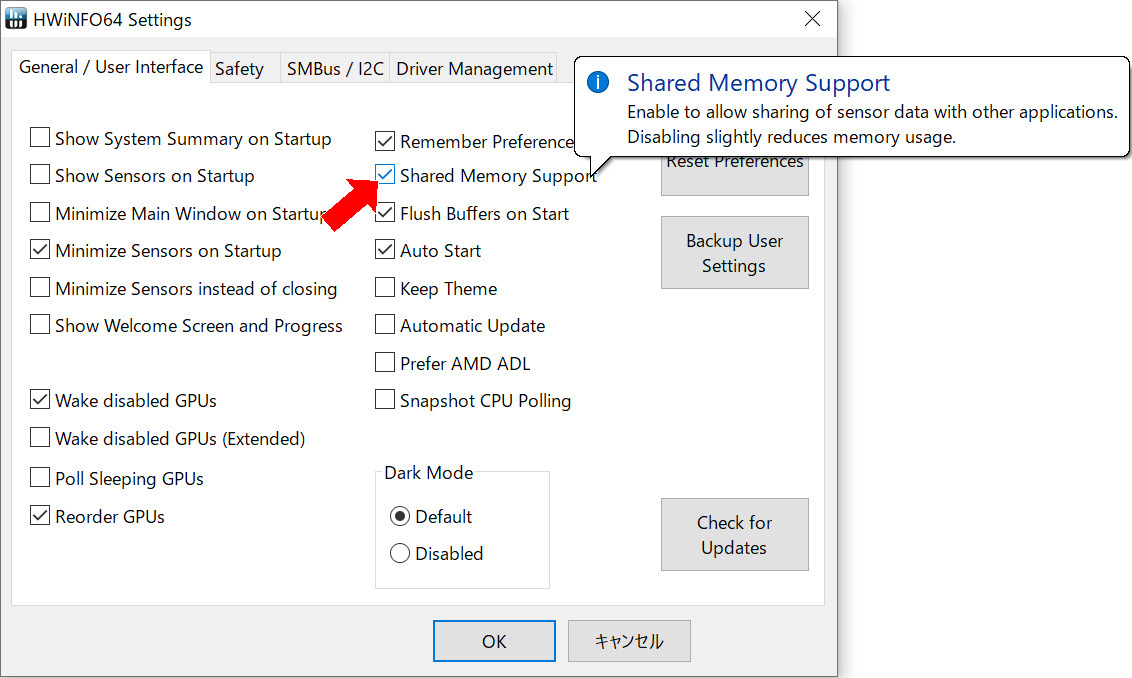Turn off Auto Start option

tap(385, 250)
